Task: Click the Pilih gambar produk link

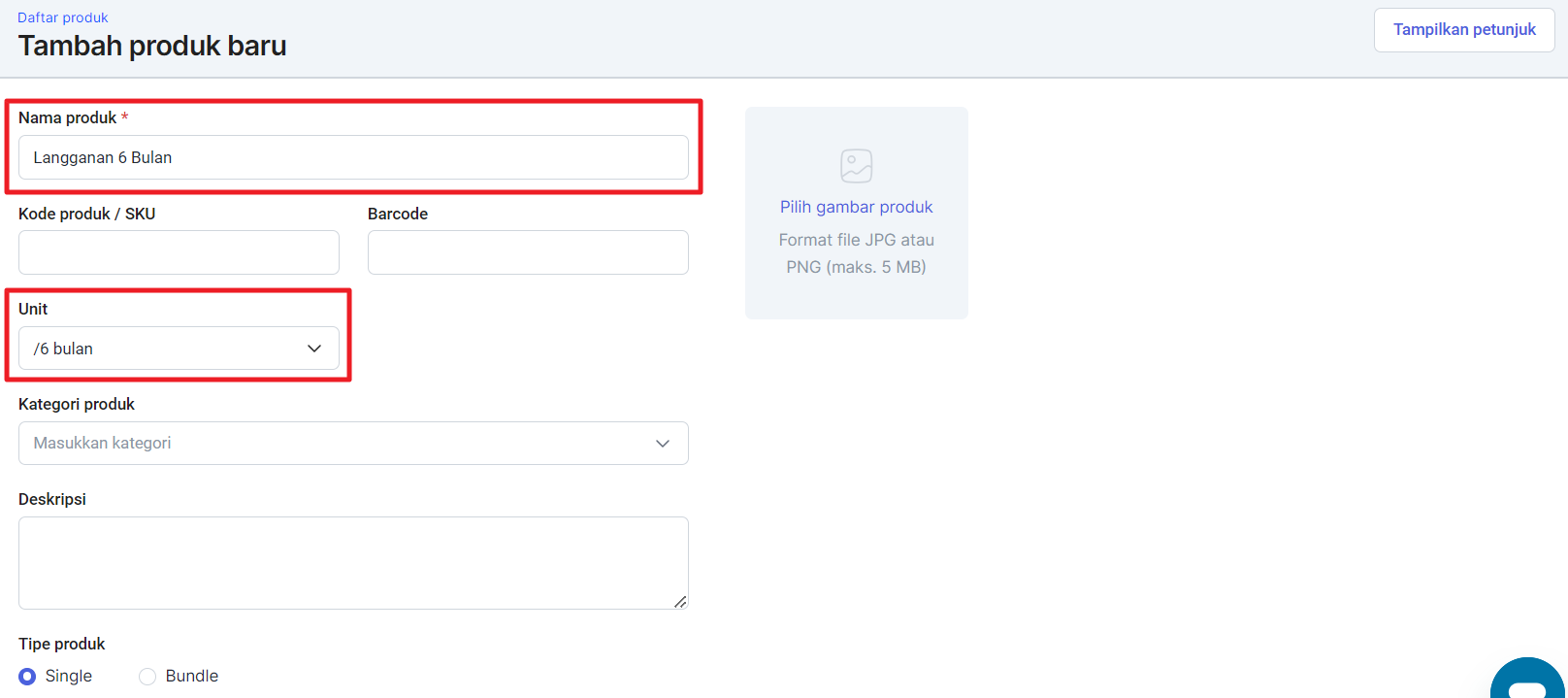Action: [x=856, y=207]
